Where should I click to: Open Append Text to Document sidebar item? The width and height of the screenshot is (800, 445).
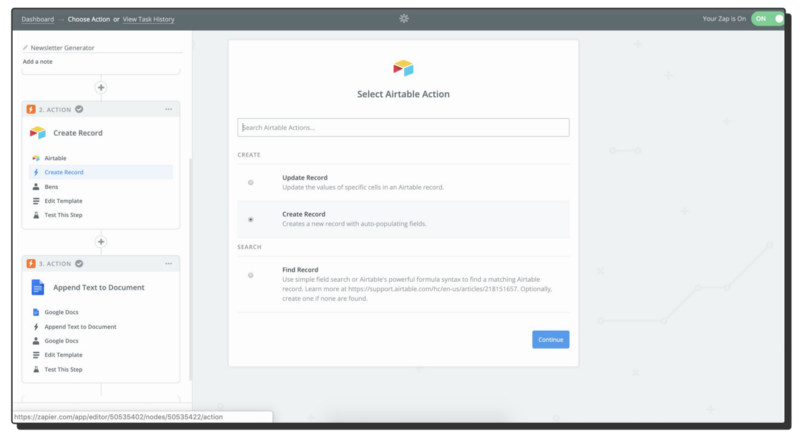(x=80, y=327)
